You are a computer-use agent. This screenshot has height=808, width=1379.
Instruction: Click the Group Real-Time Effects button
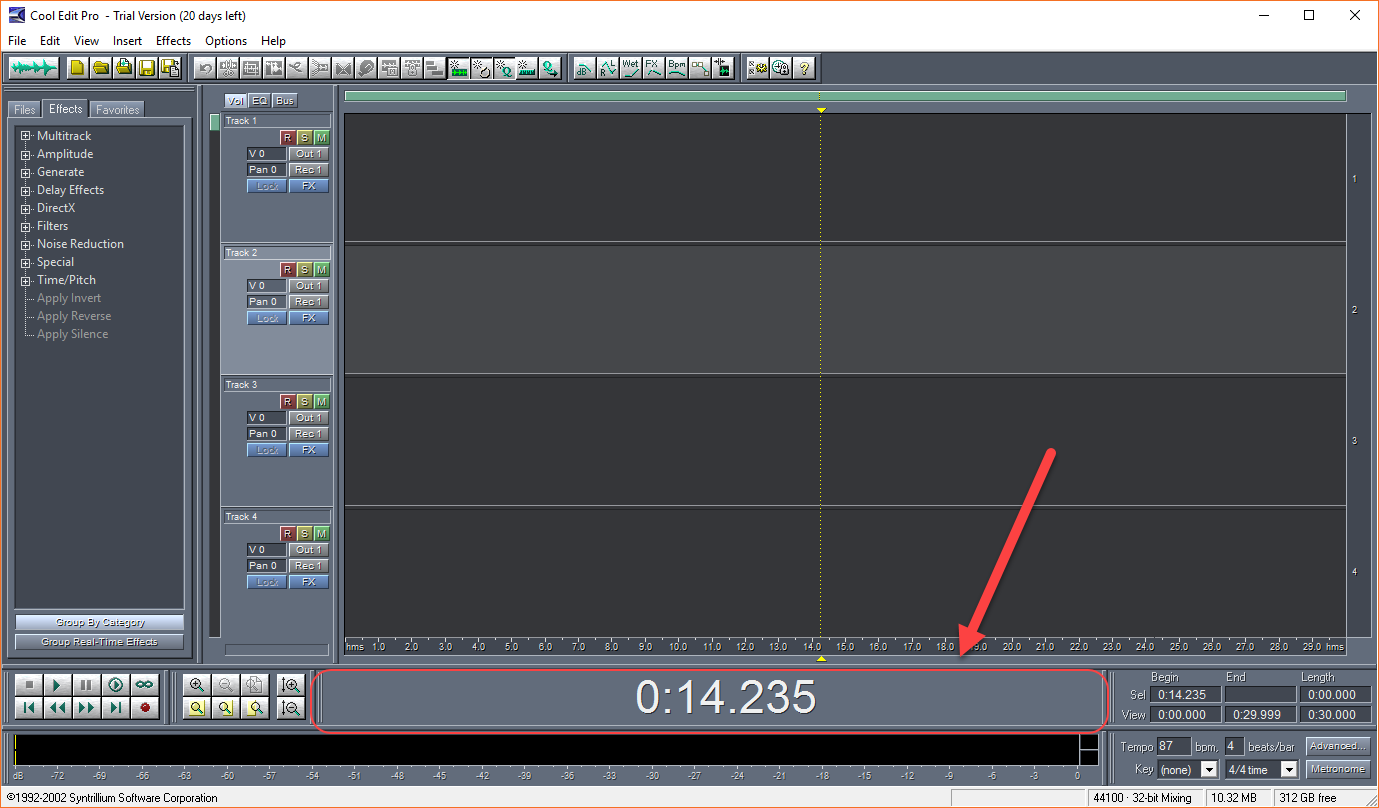point(99,642)
